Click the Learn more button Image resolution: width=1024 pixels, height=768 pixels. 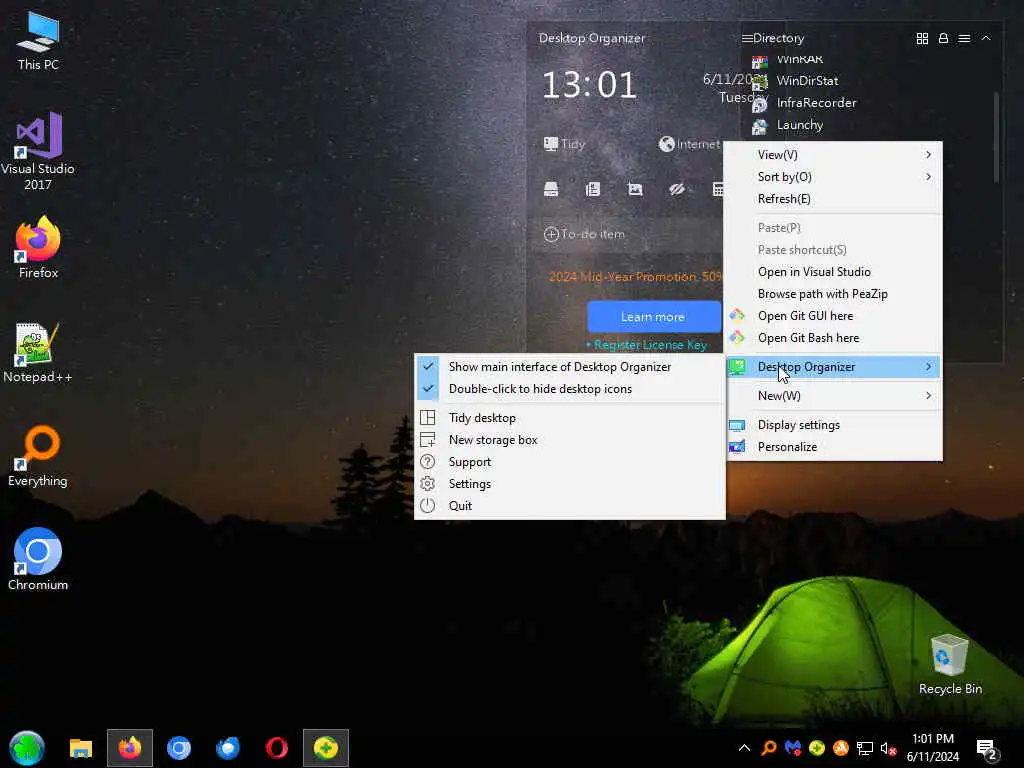point(653,317)
